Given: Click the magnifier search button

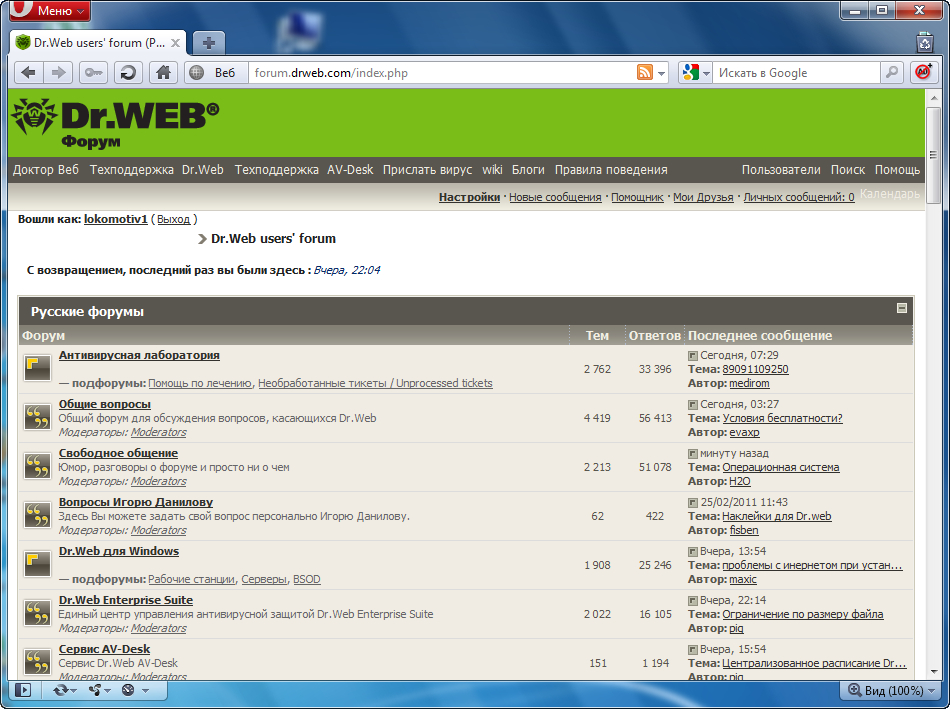Looking at the screenshot, I should point(890,73).
